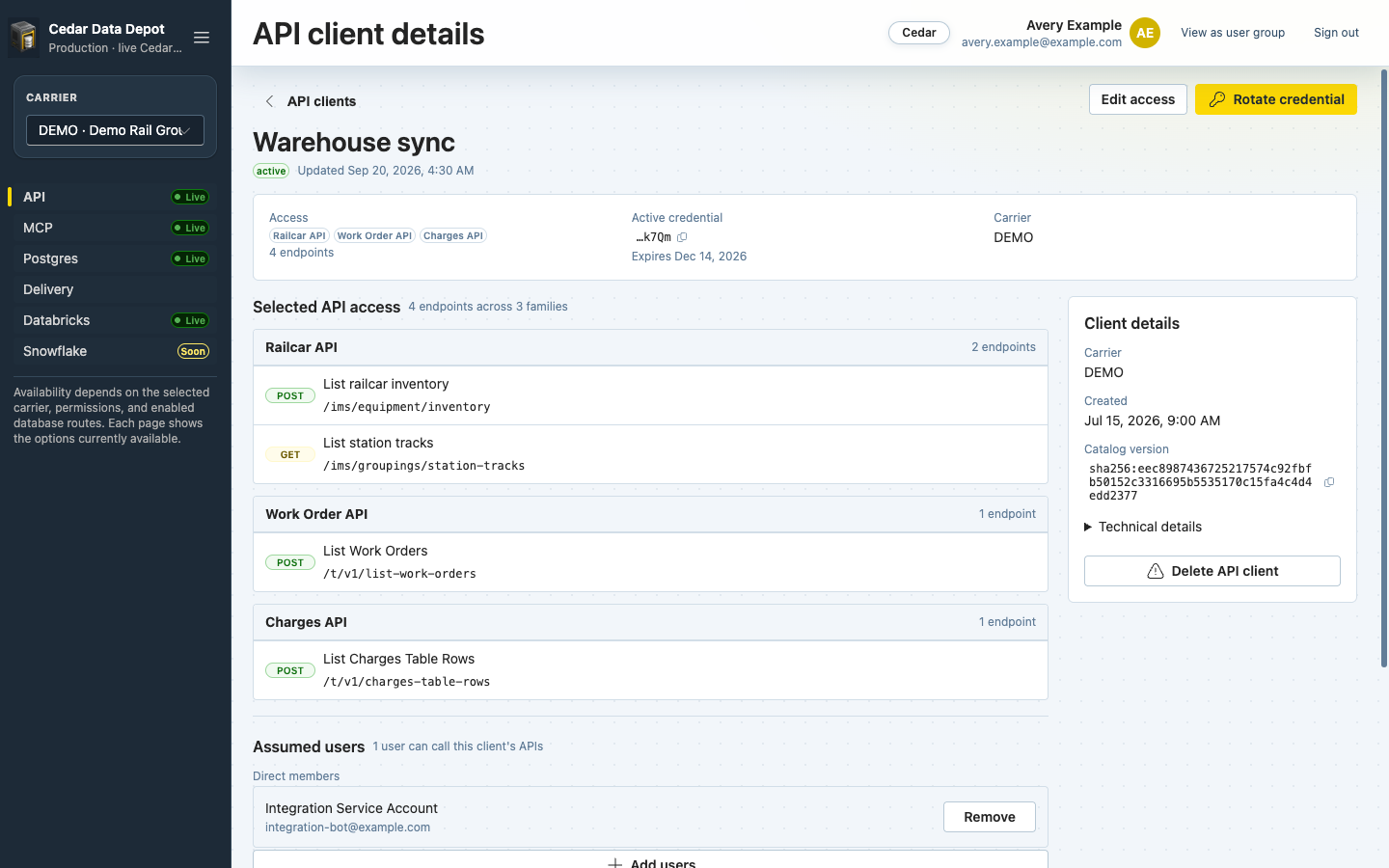Copy the catalog version sha256 hash
1389x868 pixels.
tap(1329, 482)
